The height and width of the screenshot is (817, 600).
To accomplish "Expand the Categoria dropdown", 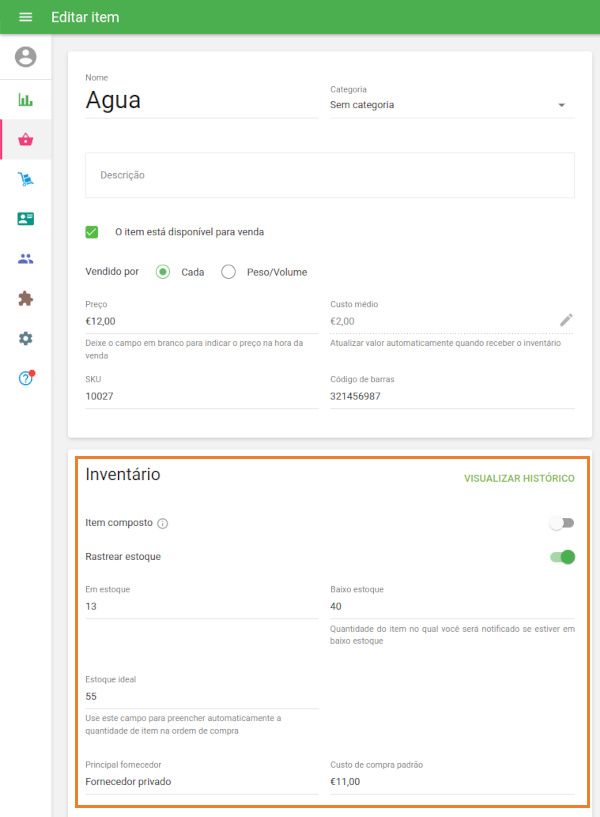I will coord(451,105).
